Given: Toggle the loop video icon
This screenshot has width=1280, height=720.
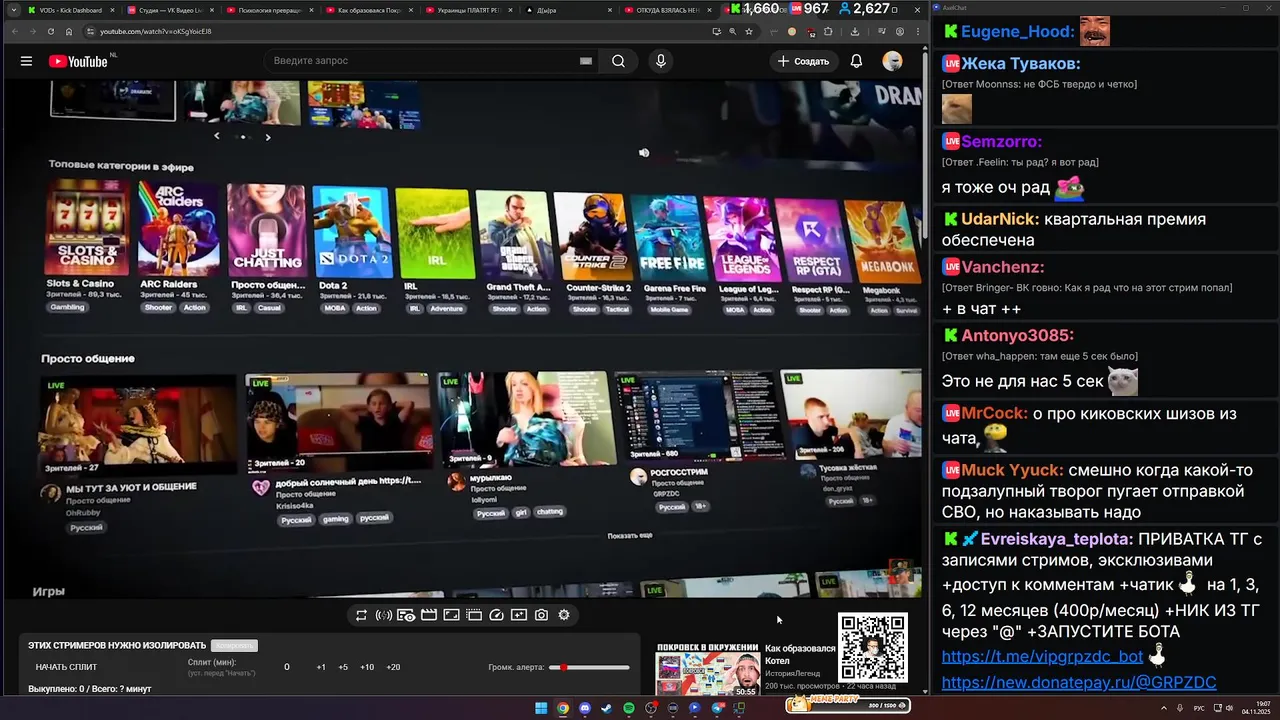Looking at the screenshot, I should [361, 615].
